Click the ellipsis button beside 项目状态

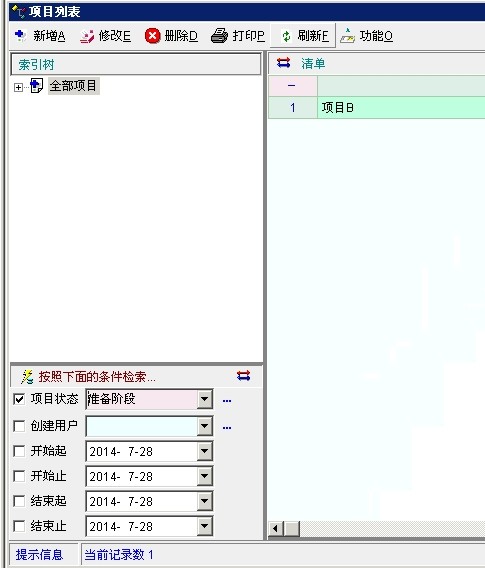coord(227,401)
